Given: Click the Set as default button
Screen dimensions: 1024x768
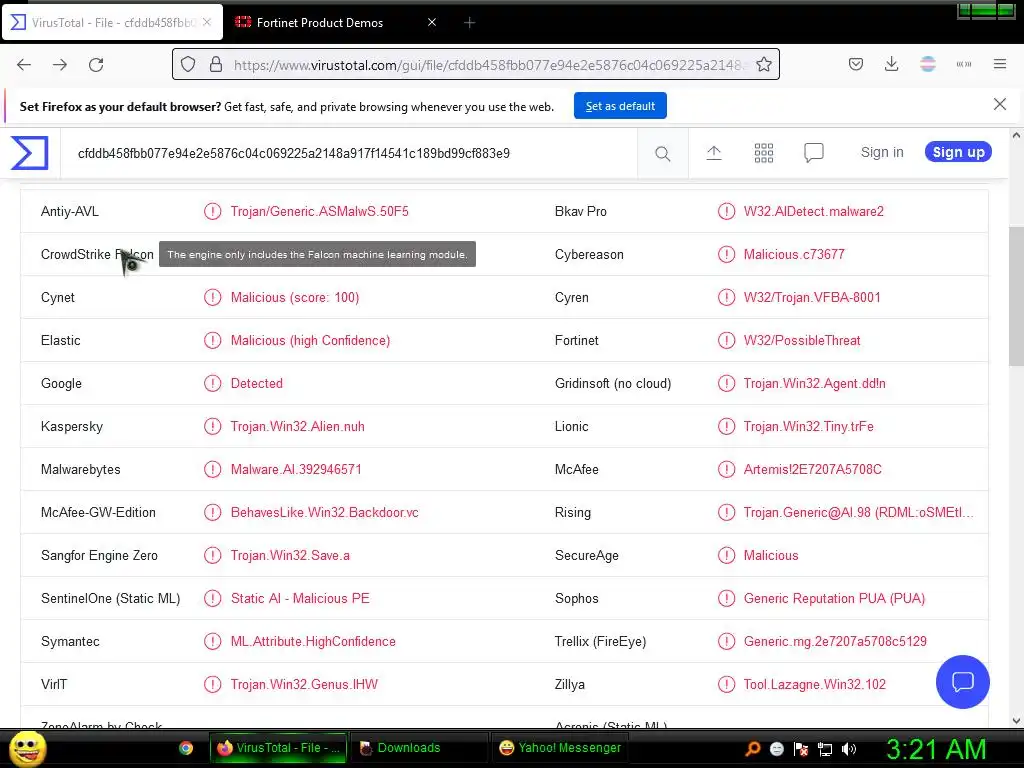Looking at the screenshot, I should [x=620, y=106].
